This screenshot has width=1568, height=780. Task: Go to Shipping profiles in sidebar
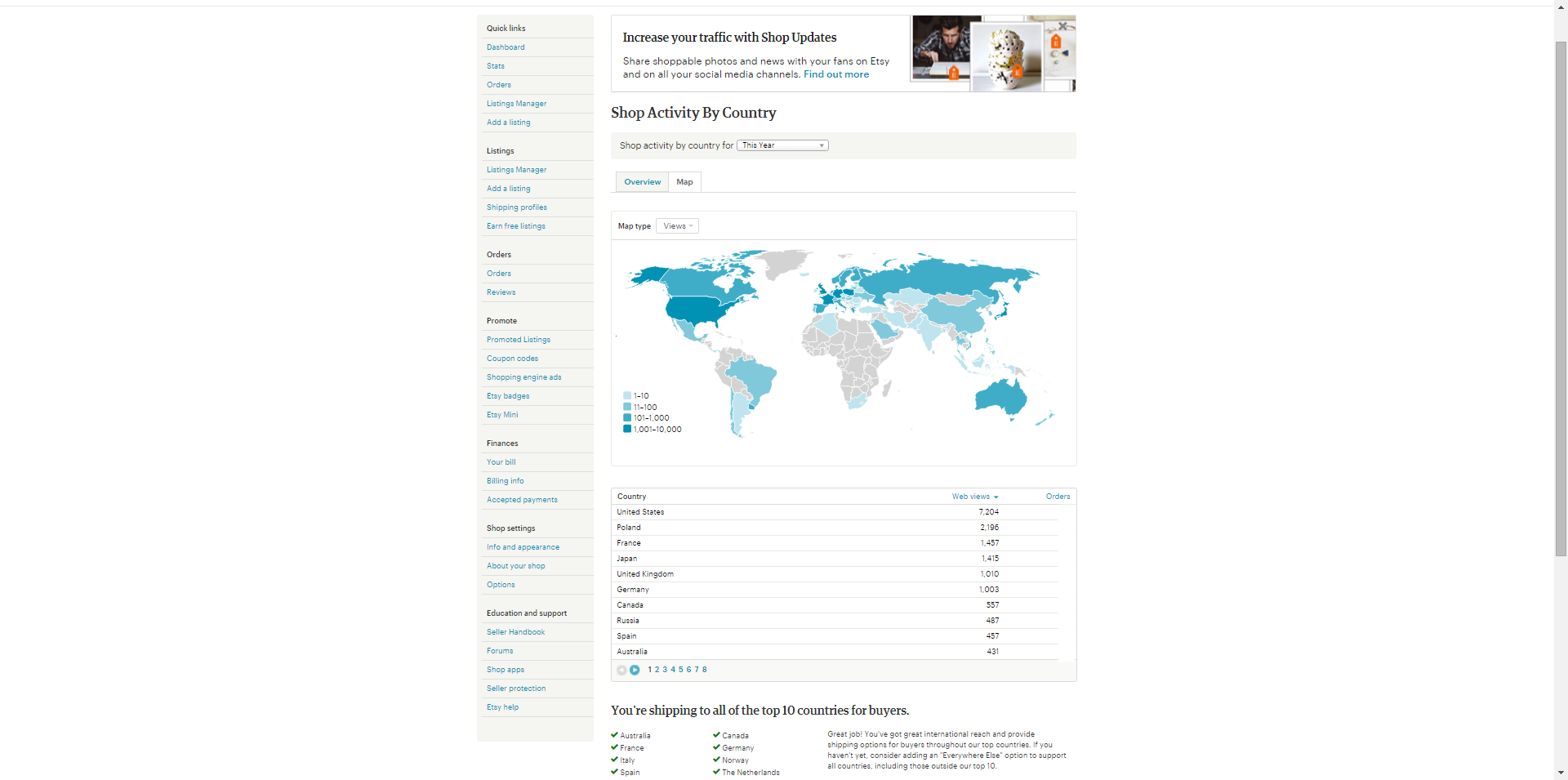point(517,207)
